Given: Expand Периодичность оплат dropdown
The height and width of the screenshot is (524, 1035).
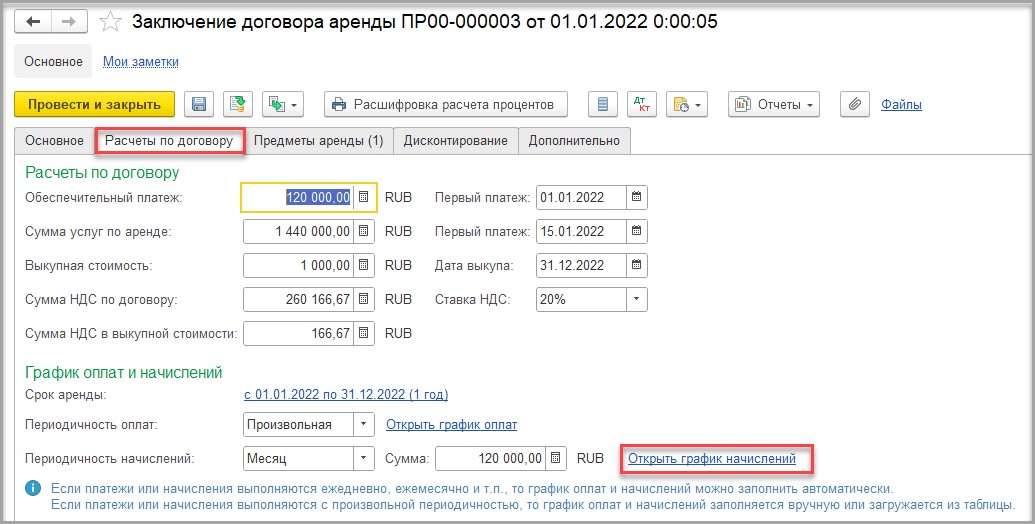Looking at the screenshot, I should click(364, 424).
